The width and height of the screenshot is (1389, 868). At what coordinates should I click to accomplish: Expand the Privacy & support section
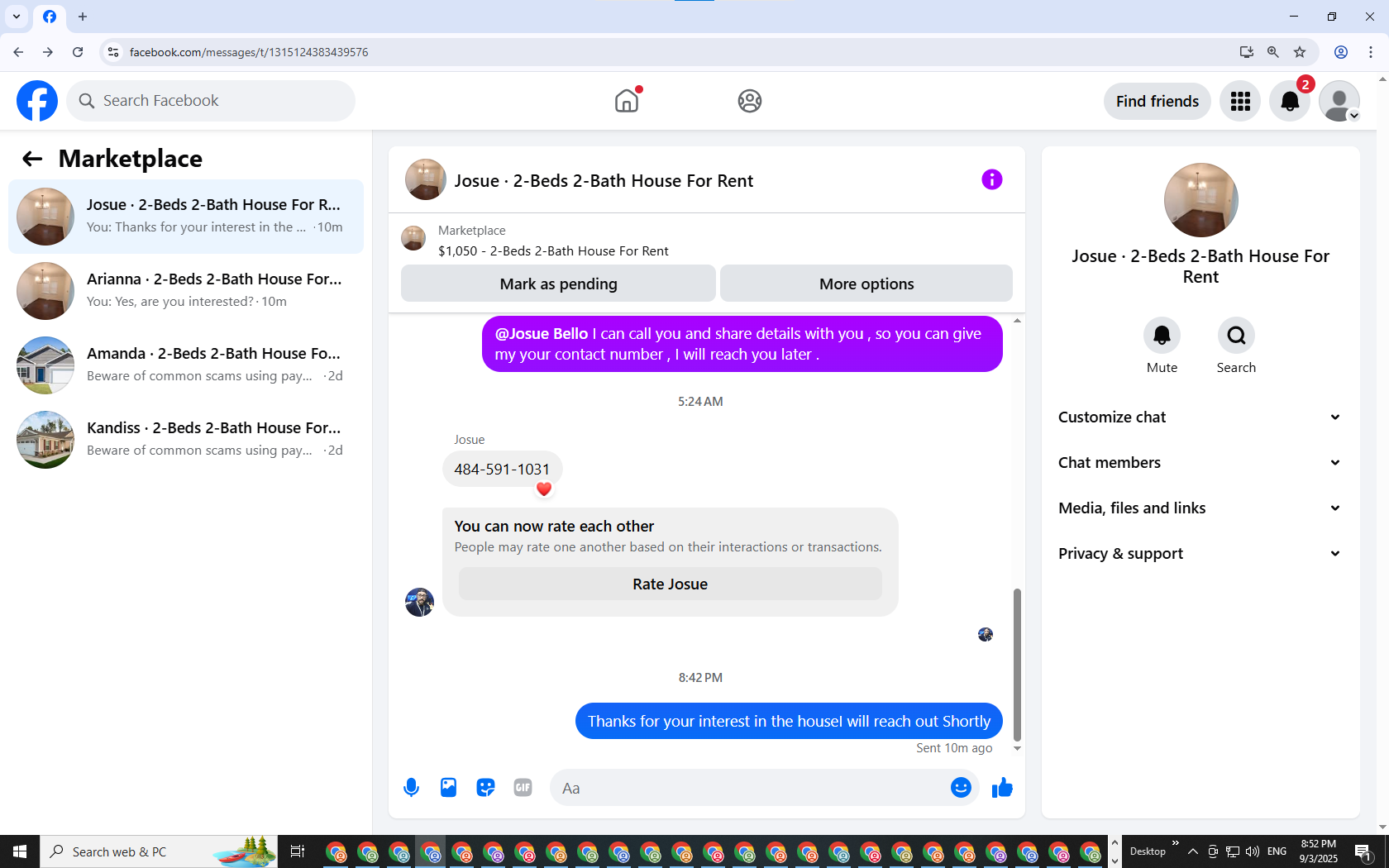pyautogui.click(x=1199, y=554)
